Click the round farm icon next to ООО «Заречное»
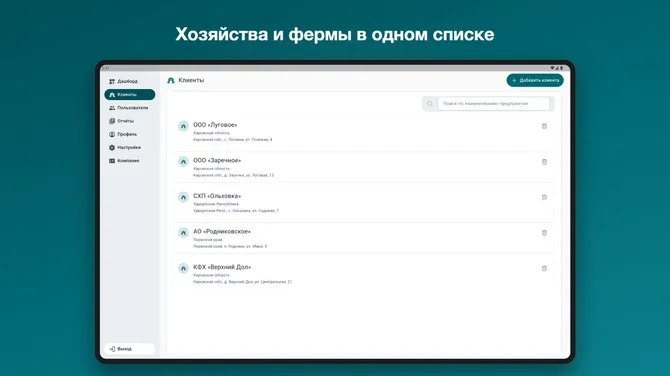Viewport: 670px width, 376px height. click(183, 162)
